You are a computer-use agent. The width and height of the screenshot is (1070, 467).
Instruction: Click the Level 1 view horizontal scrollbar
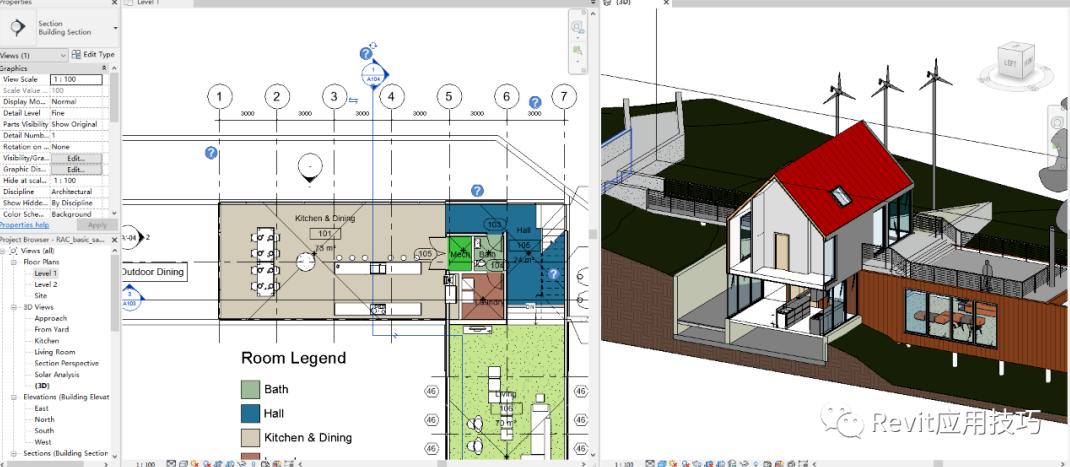coord(441,464)
